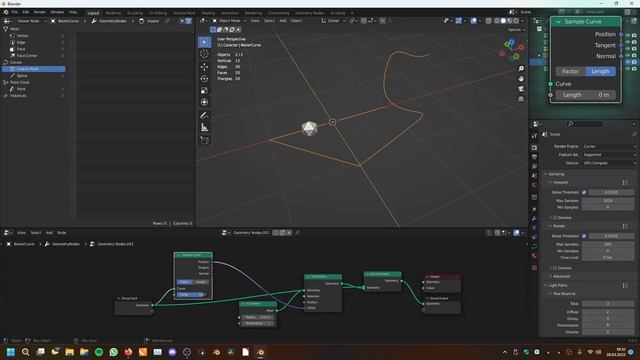Toggle camera view icon in viewport
Image resolution: width=640 pixels, height=360 pixels.
pos(521,89)
